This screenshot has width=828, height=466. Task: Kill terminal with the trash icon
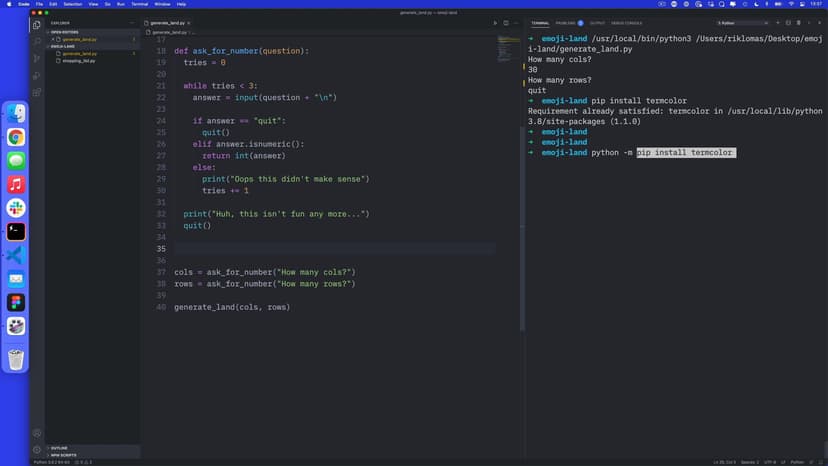pos(799,22)
